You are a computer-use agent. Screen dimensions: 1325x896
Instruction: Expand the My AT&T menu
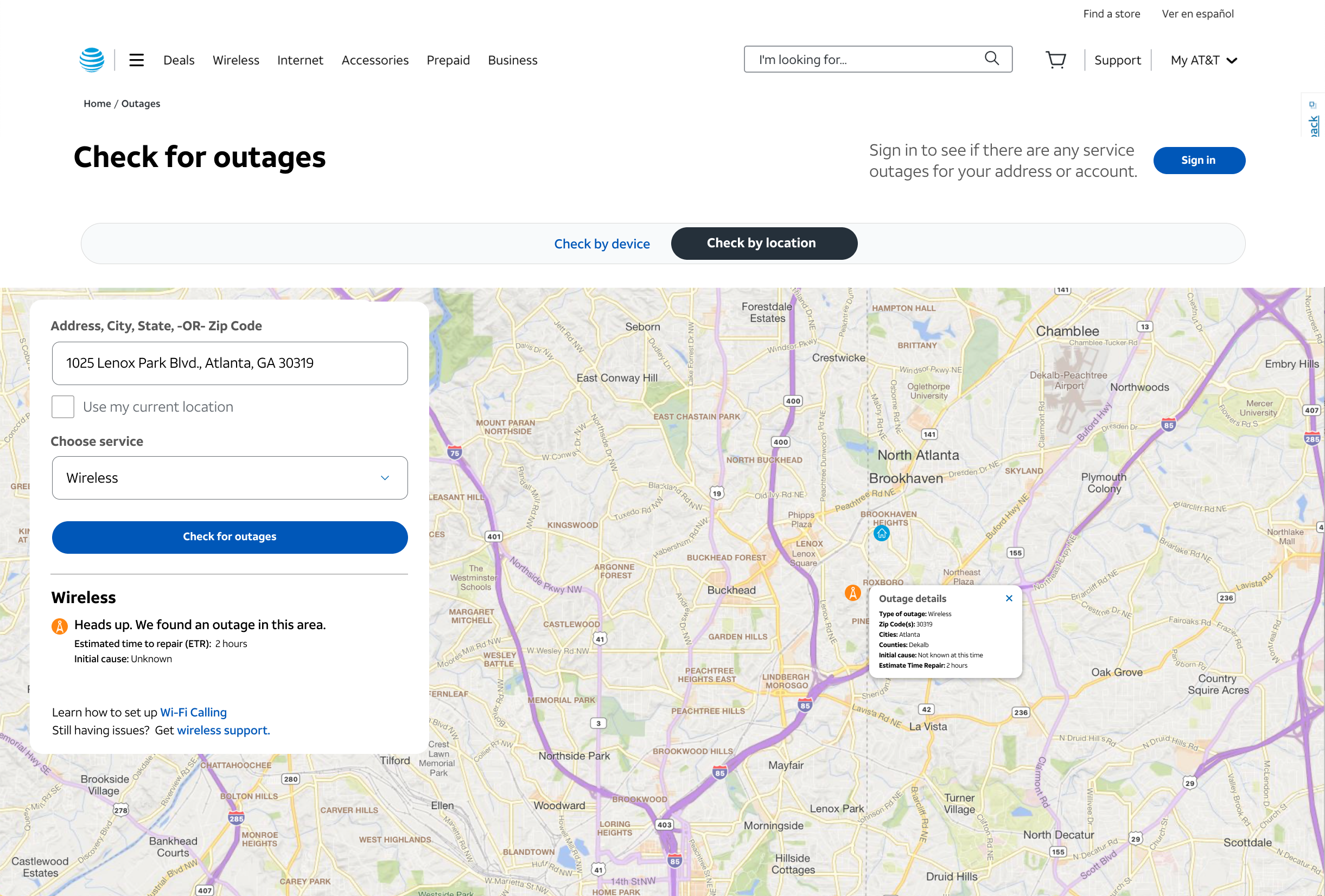tap(1203, 60)
